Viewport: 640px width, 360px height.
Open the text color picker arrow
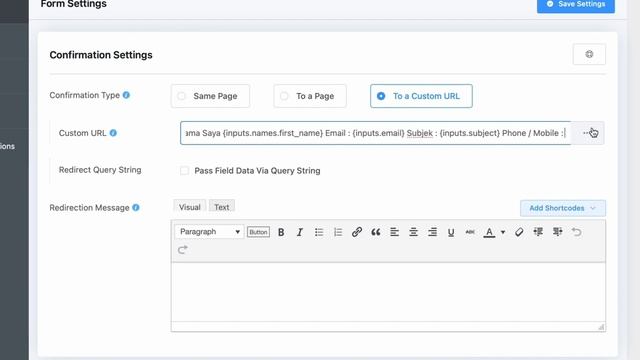(503, 232)
